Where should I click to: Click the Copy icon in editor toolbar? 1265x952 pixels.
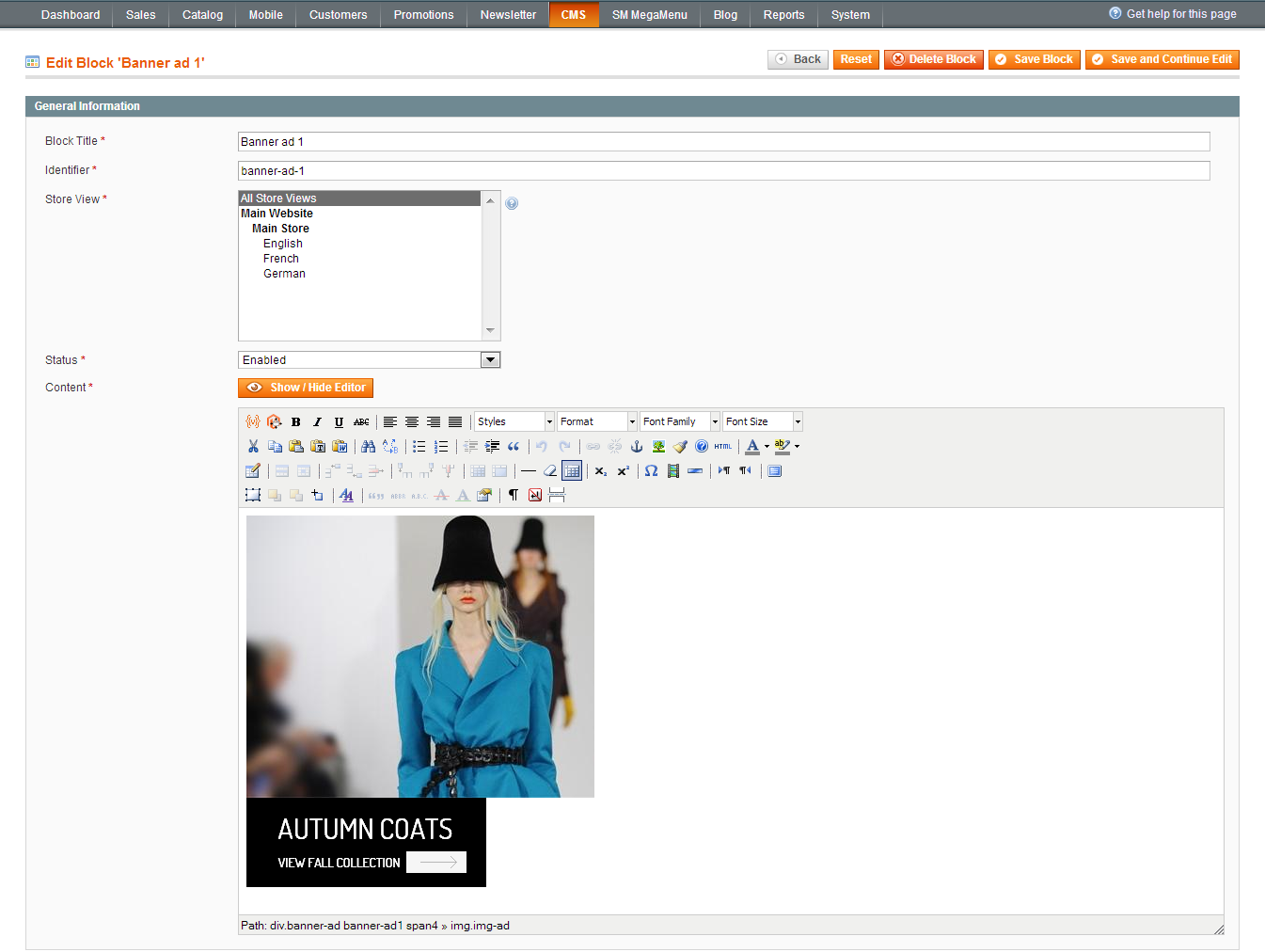[274, 446]
